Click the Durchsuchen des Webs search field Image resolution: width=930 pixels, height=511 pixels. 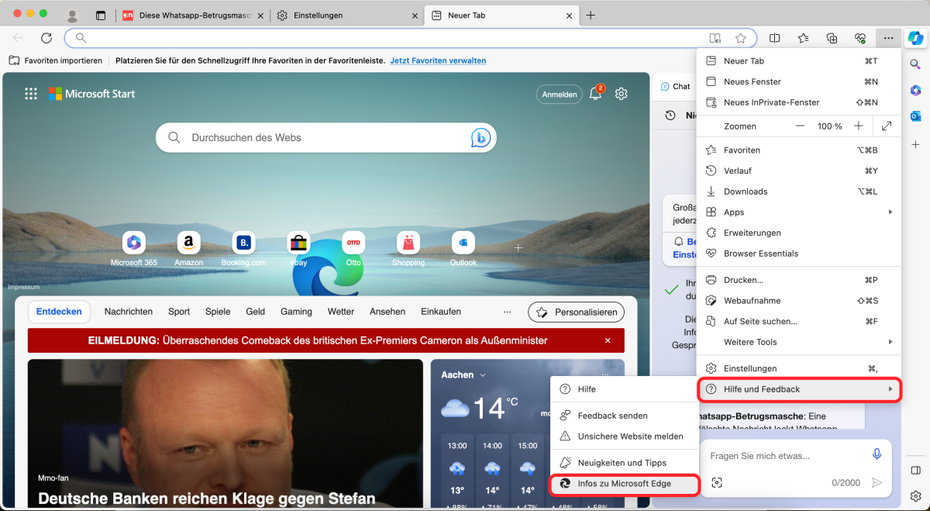[x=326, y=138]
